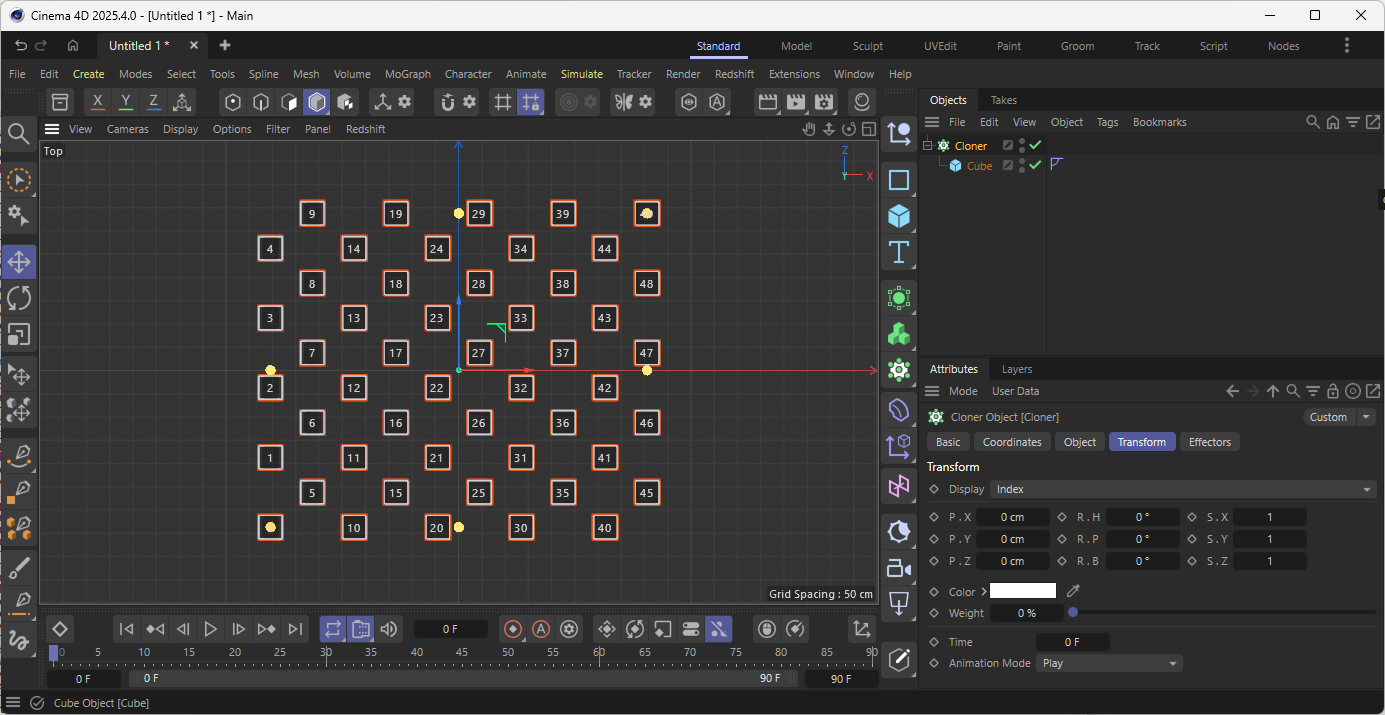
Task: Collapse the Cloner hierarchy in Objects panel
Action: [926, 145]
